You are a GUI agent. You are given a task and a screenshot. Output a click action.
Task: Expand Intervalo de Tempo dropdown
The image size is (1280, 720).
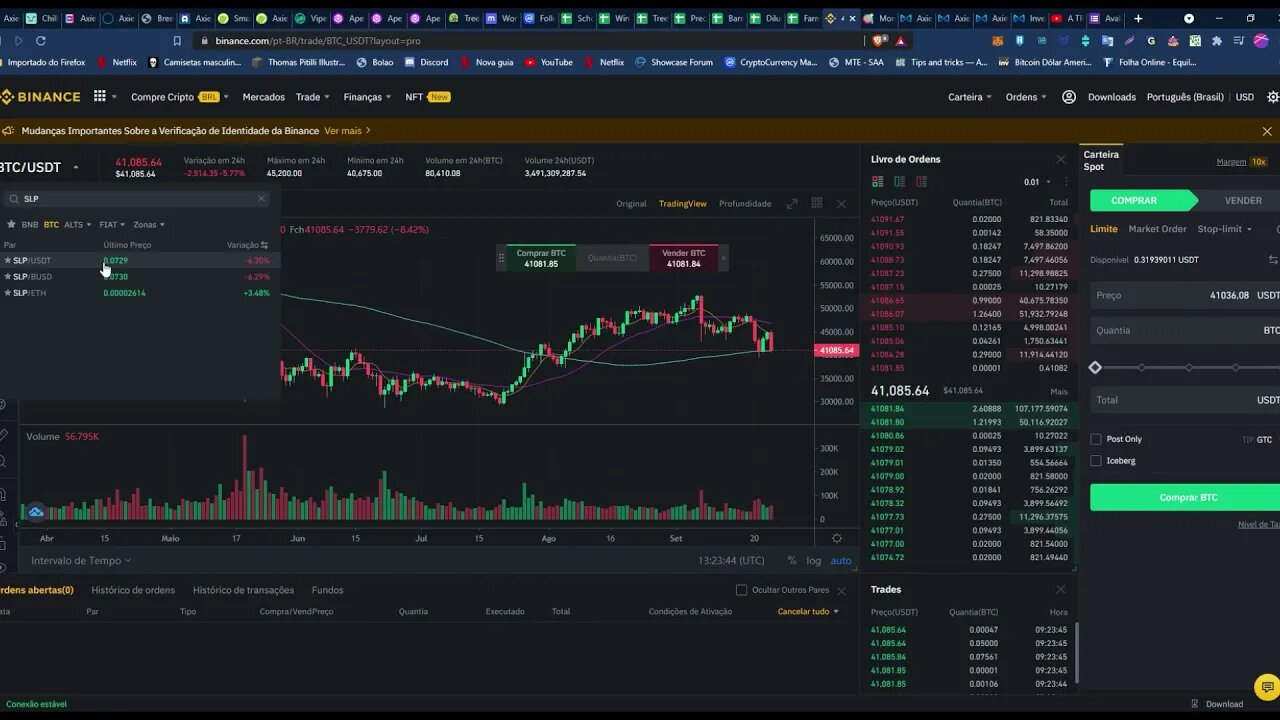pos(81,561)
